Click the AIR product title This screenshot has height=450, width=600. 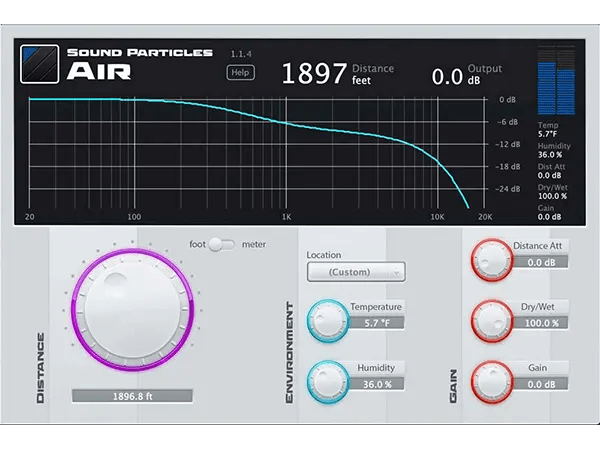(99, 72)
